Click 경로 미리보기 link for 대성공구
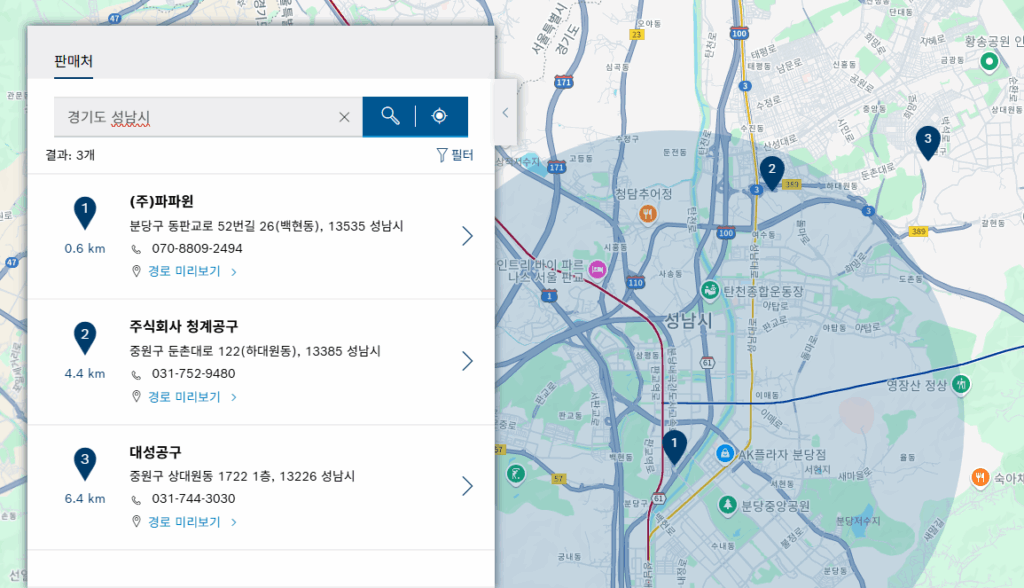Viewport: 1024px width, 588px height. pos(184,522)
